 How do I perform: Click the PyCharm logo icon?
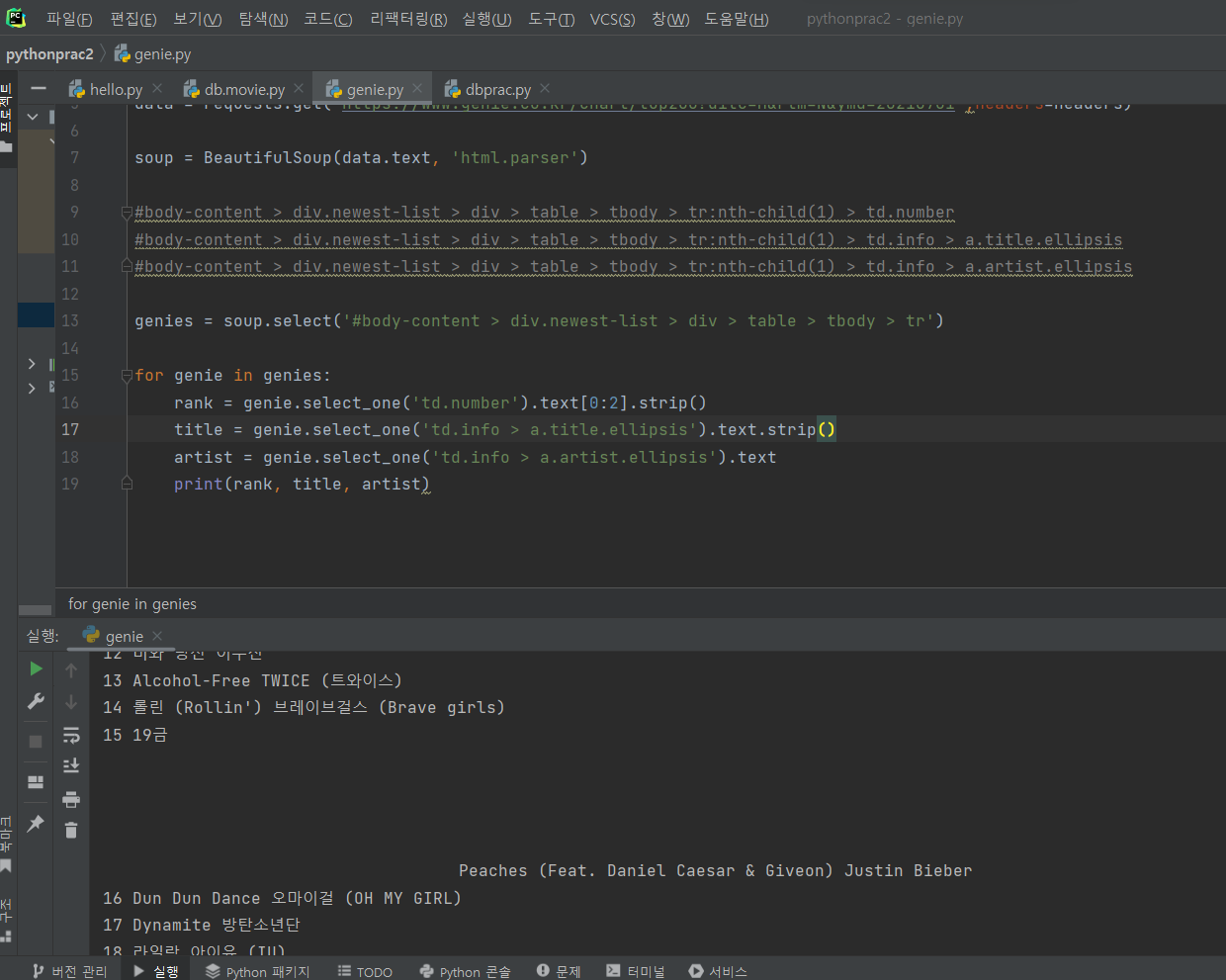pyautogui.click(x=16, y=18)
